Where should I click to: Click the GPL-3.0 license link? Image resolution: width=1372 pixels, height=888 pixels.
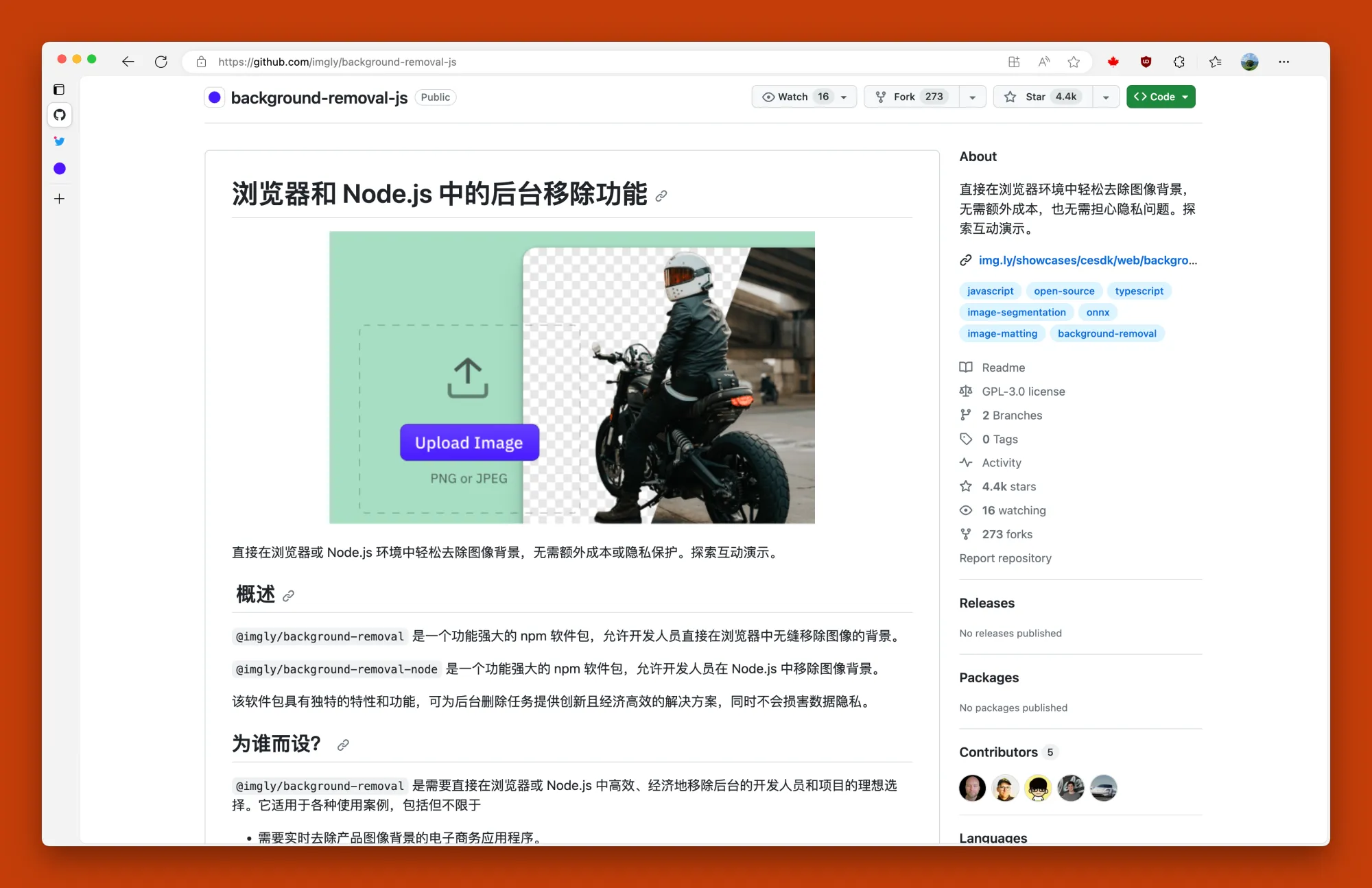(x=1023, y=392)
